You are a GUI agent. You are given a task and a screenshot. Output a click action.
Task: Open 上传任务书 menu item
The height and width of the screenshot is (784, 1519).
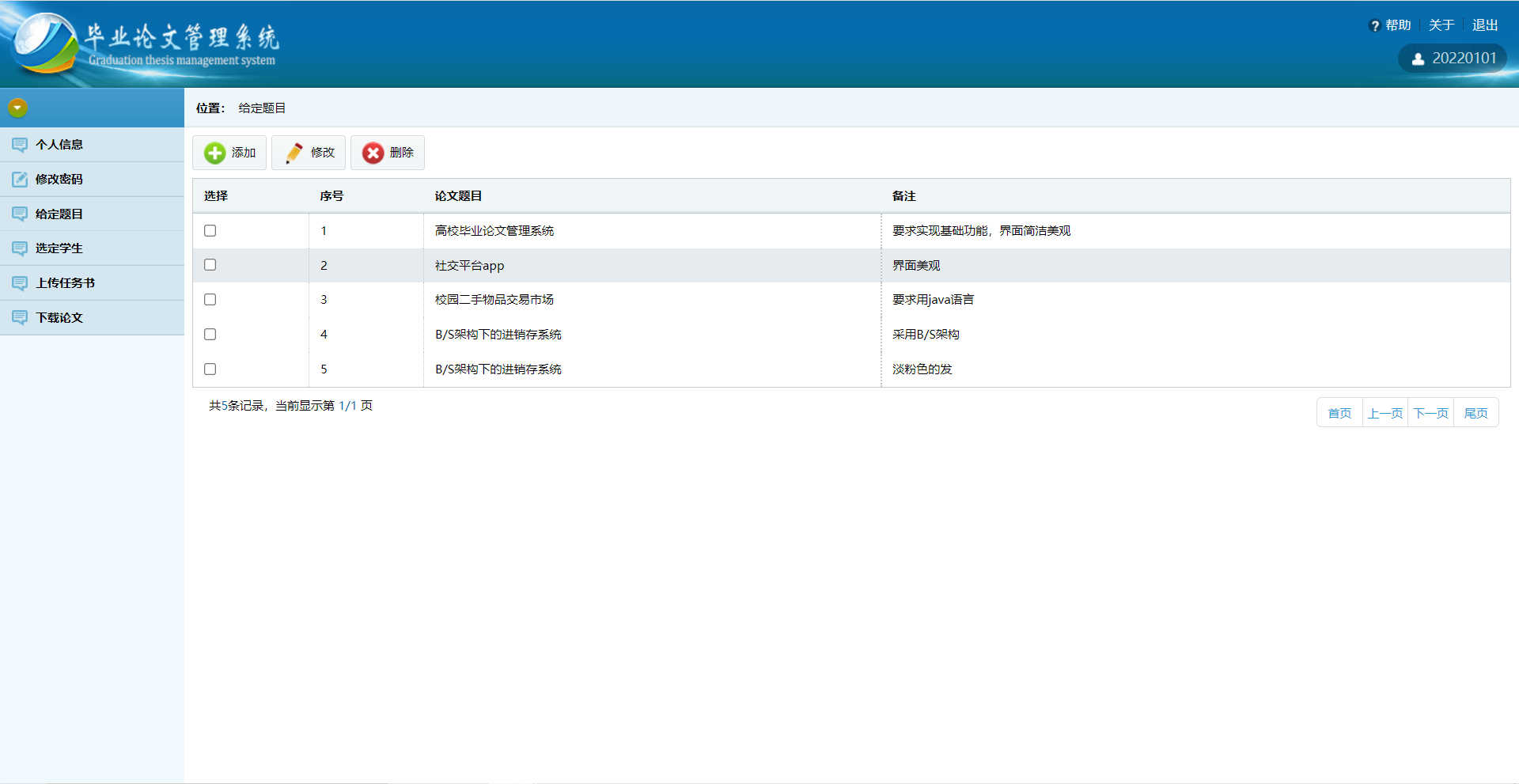pos(92,283)
